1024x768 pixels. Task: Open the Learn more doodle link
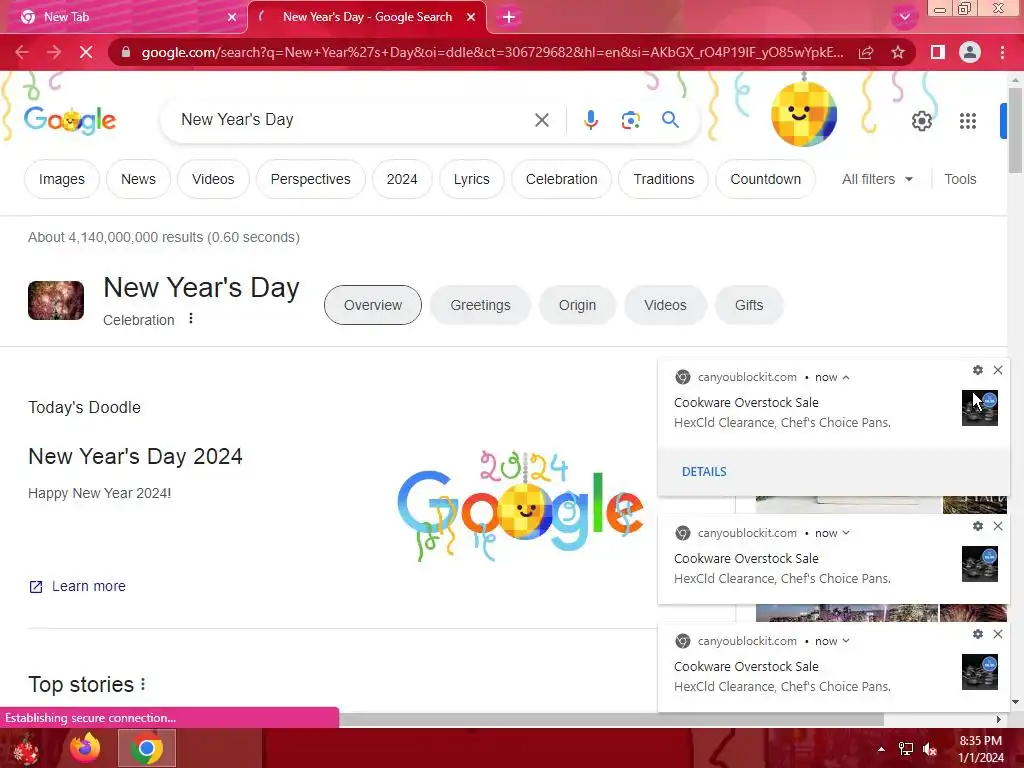[77, 586]
